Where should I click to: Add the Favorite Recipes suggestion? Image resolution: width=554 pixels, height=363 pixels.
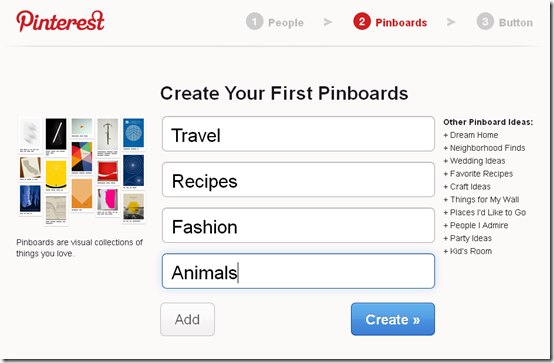tap(478, 174)
